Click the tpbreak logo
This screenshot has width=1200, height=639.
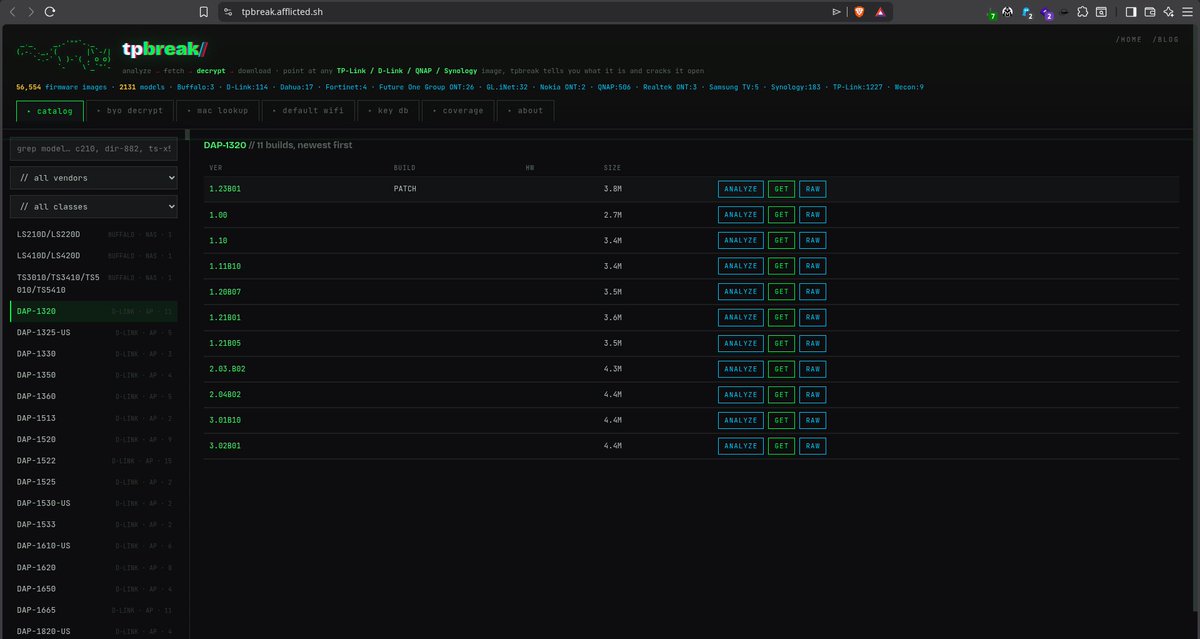(x=164, y=49)
